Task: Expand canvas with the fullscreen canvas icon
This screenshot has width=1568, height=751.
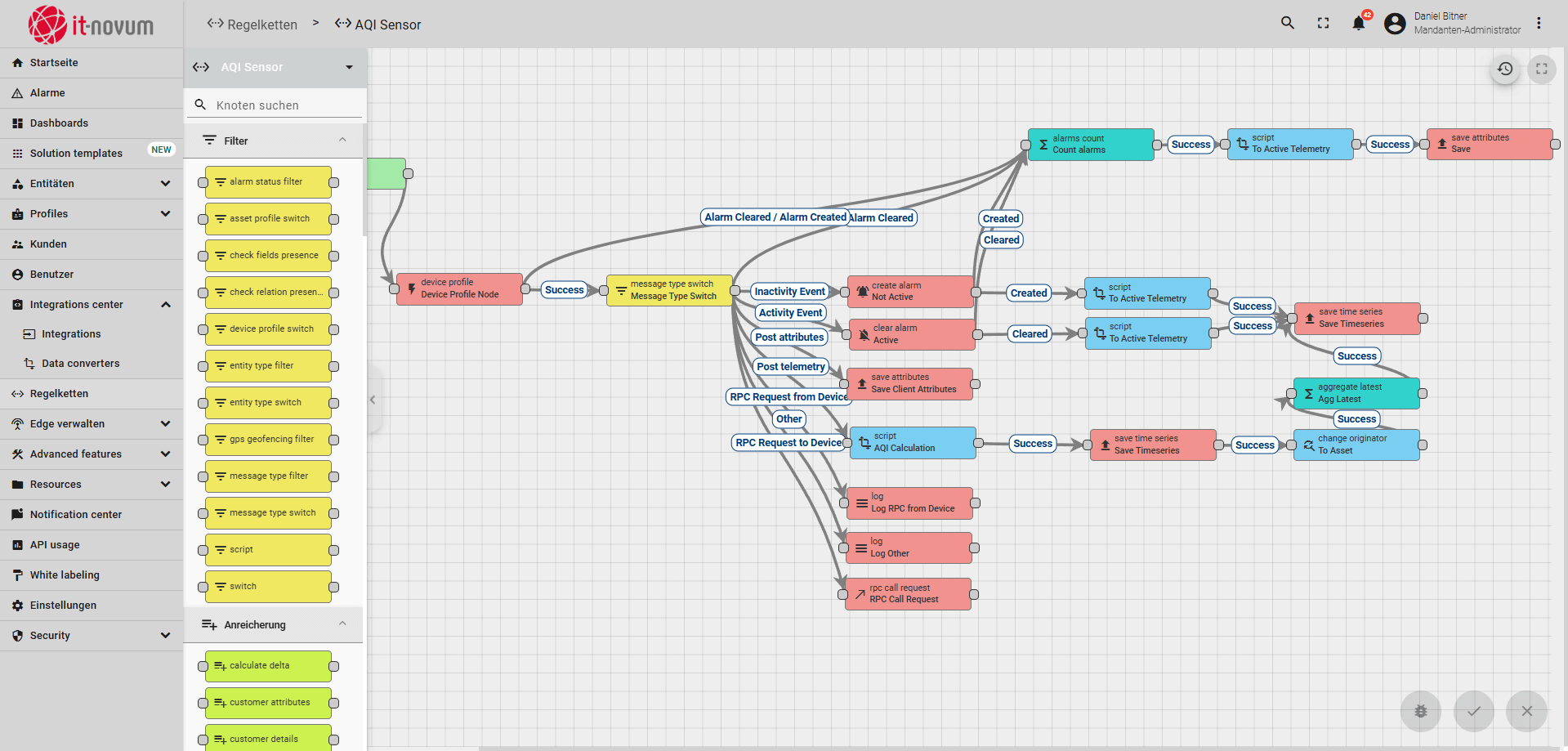Action: point(1542,69)
